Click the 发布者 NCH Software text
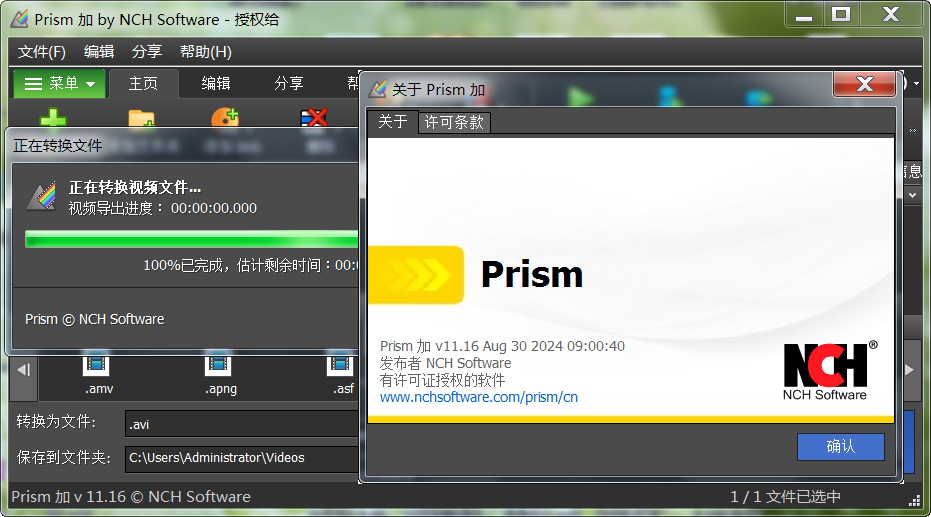 click(x=445, y=363)
